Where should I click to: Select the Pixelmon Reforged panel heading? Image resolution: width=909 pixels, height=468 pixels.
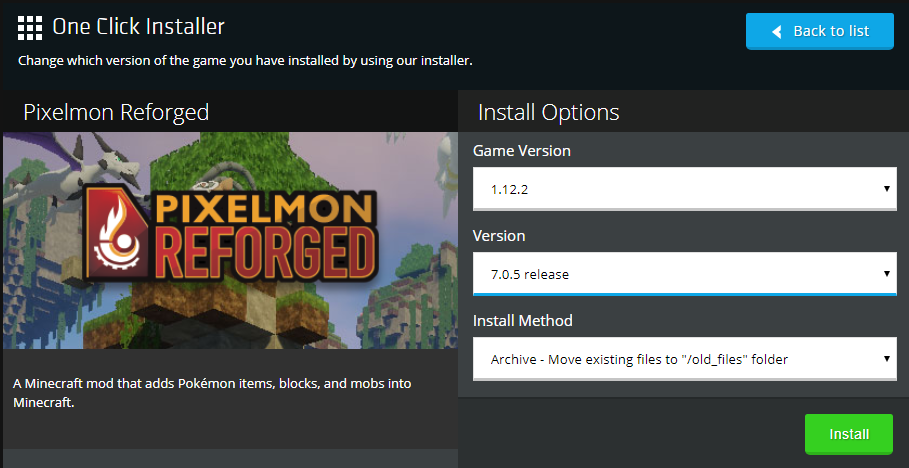click(x=116, y=112)
